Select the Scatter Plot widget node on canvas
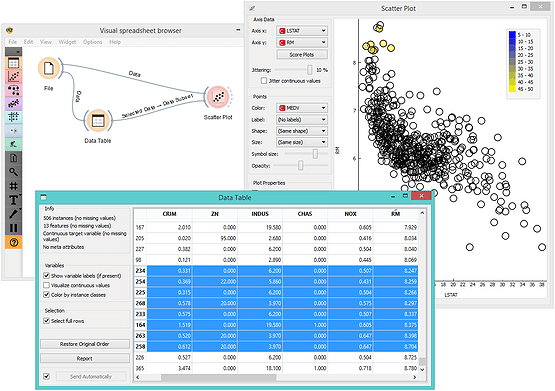This screenshot has width=555, height=391. (x=218, y=97)
